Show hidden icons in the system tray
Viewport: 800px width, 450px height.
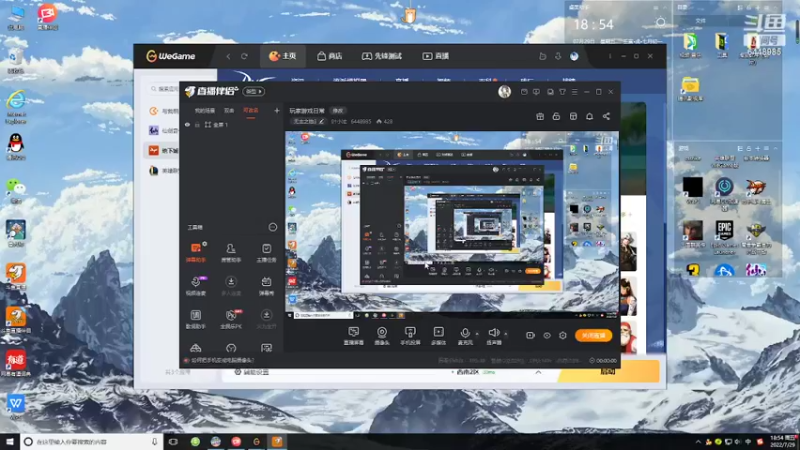(697, 441)
